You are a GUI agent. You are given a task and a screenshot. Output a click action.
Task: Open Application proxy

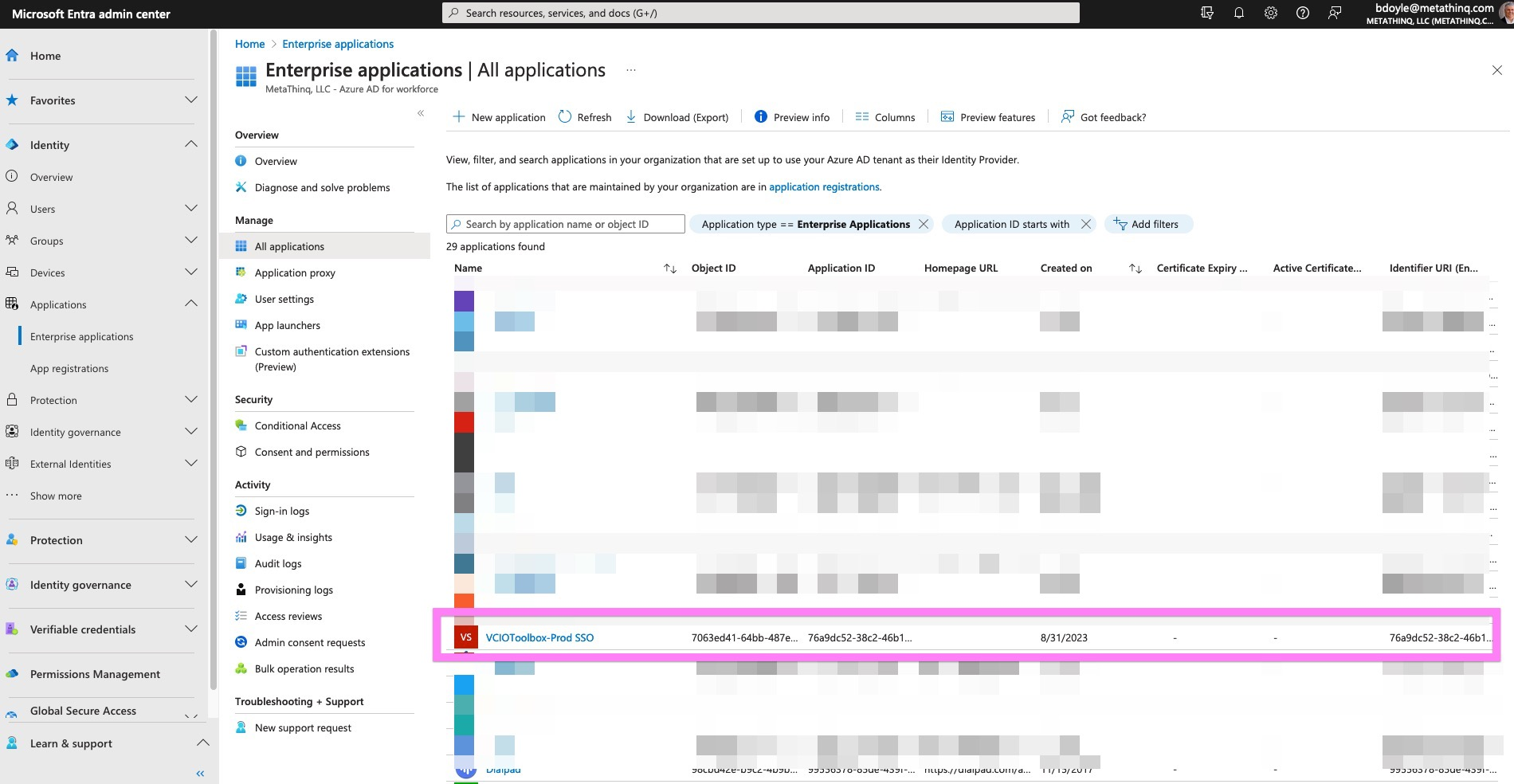[295, 272]
